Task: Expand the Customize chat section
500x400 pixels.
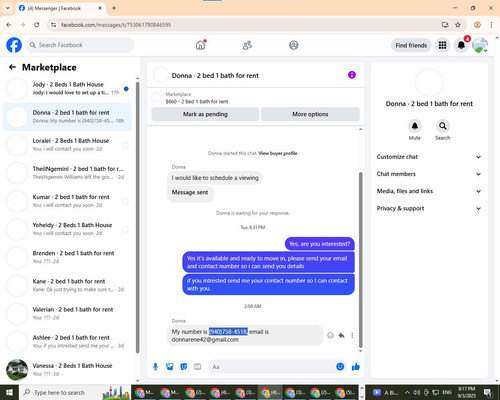Action: [429, 157]
